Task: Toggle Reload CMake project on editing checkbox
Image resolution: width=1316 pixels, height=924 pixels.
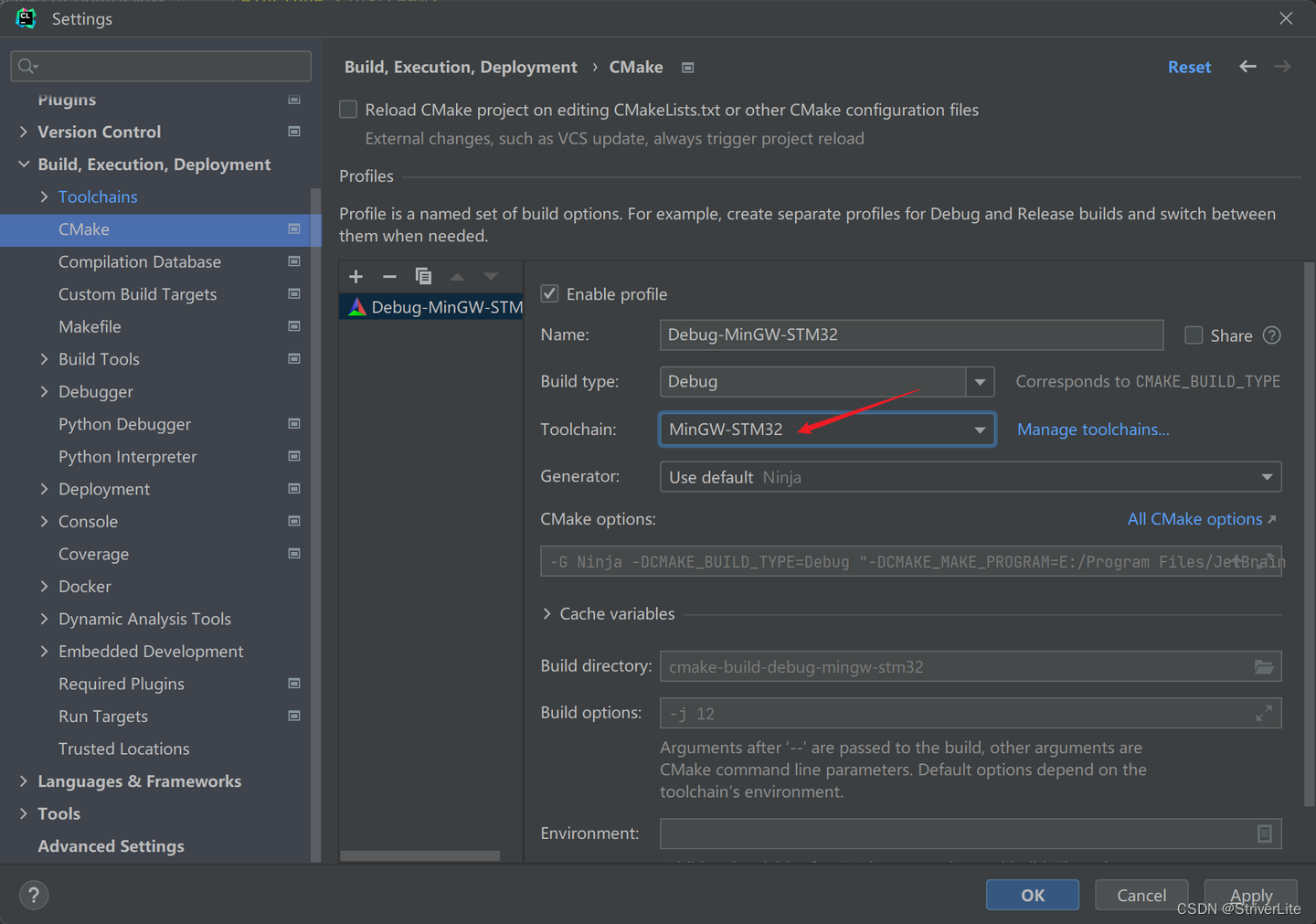Action: [x=348, y=110]
